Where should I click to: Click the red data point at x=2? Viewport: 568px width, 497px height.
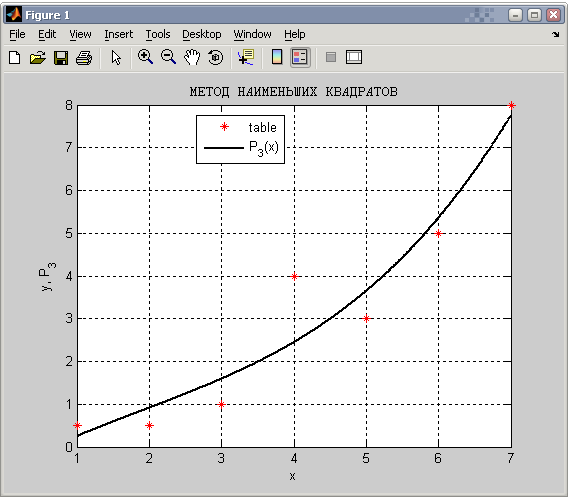coord(149,425)
